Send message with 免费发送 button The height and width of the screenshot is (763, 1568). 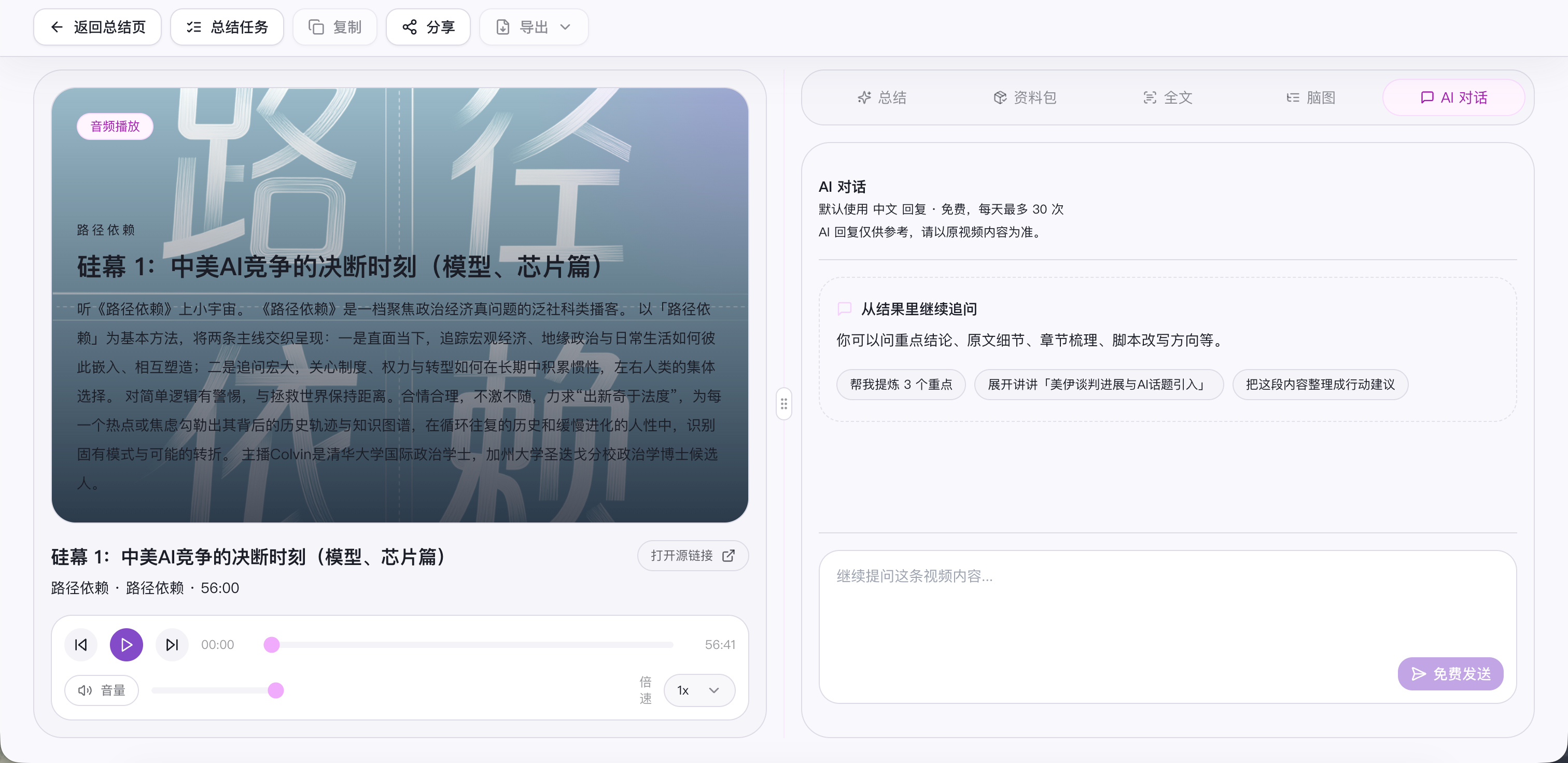point(1450,673)
